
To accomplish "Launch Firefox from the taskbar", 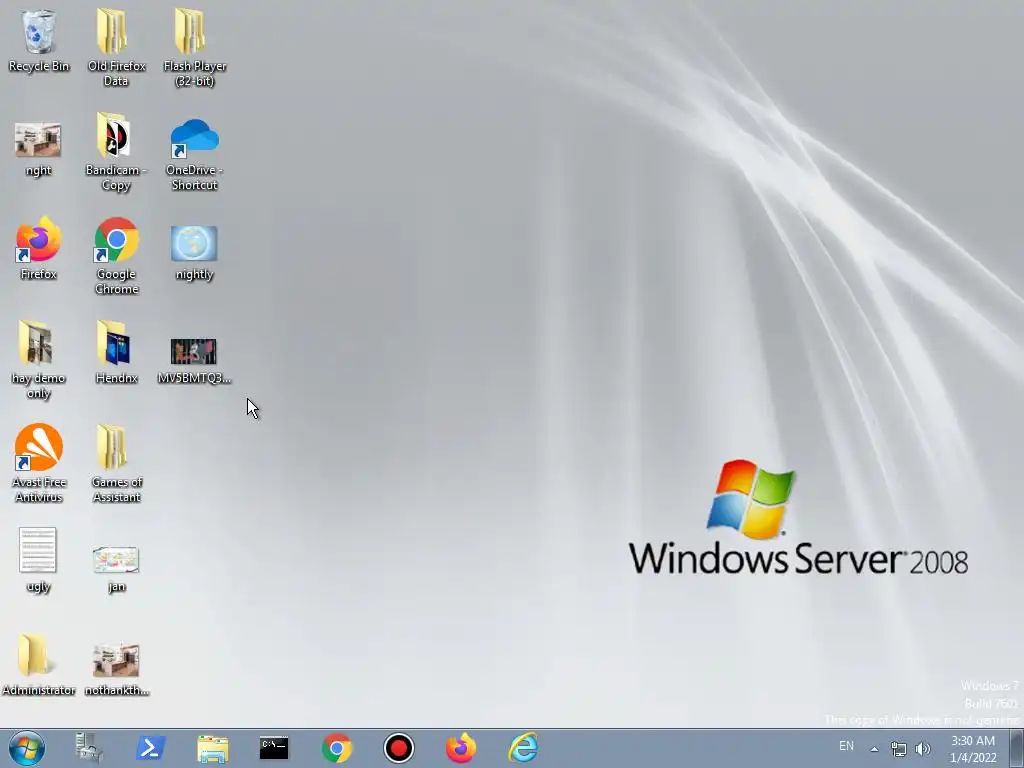I will [460, 748].
